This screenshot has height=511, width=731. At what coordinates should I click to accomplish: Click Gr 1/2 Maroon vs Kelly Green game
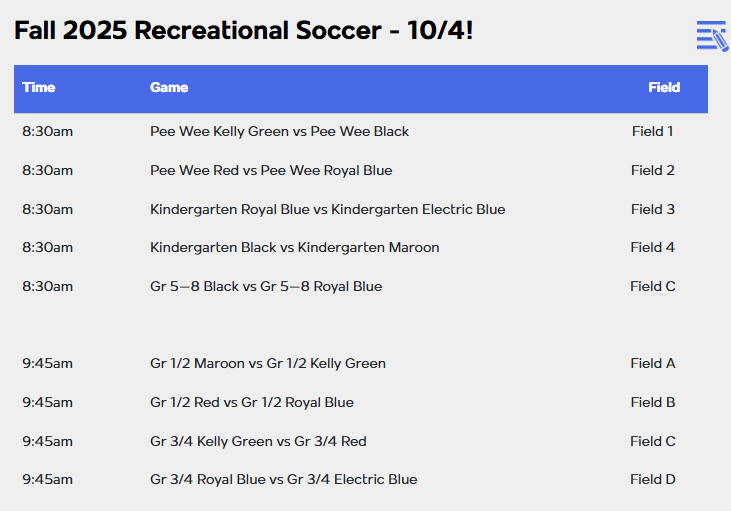(x=268, y=363)
